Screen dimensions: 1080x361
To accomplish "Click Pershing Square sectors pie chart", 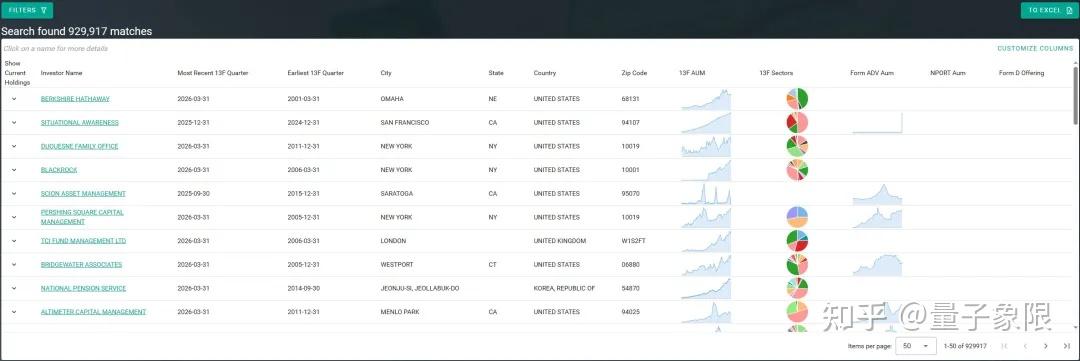I will pyautogui.click(x=797, y=217).
